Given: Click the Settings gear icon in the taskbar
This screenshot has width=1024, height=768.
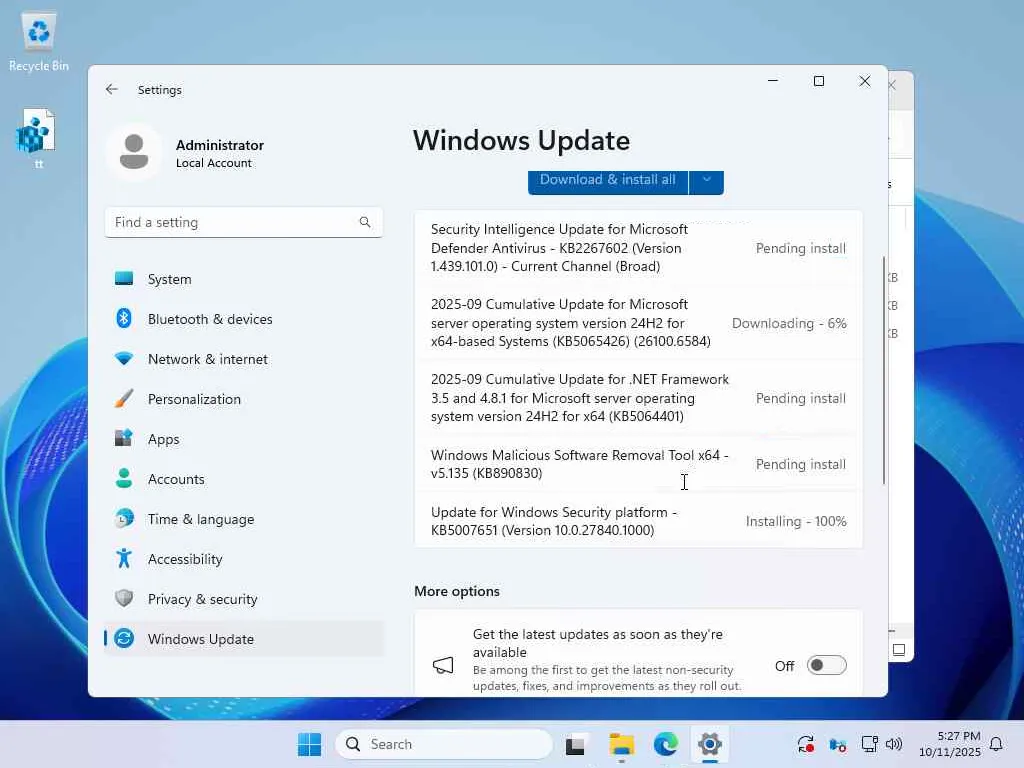Looking at the screenshot, I should click(x=710, y=744).
